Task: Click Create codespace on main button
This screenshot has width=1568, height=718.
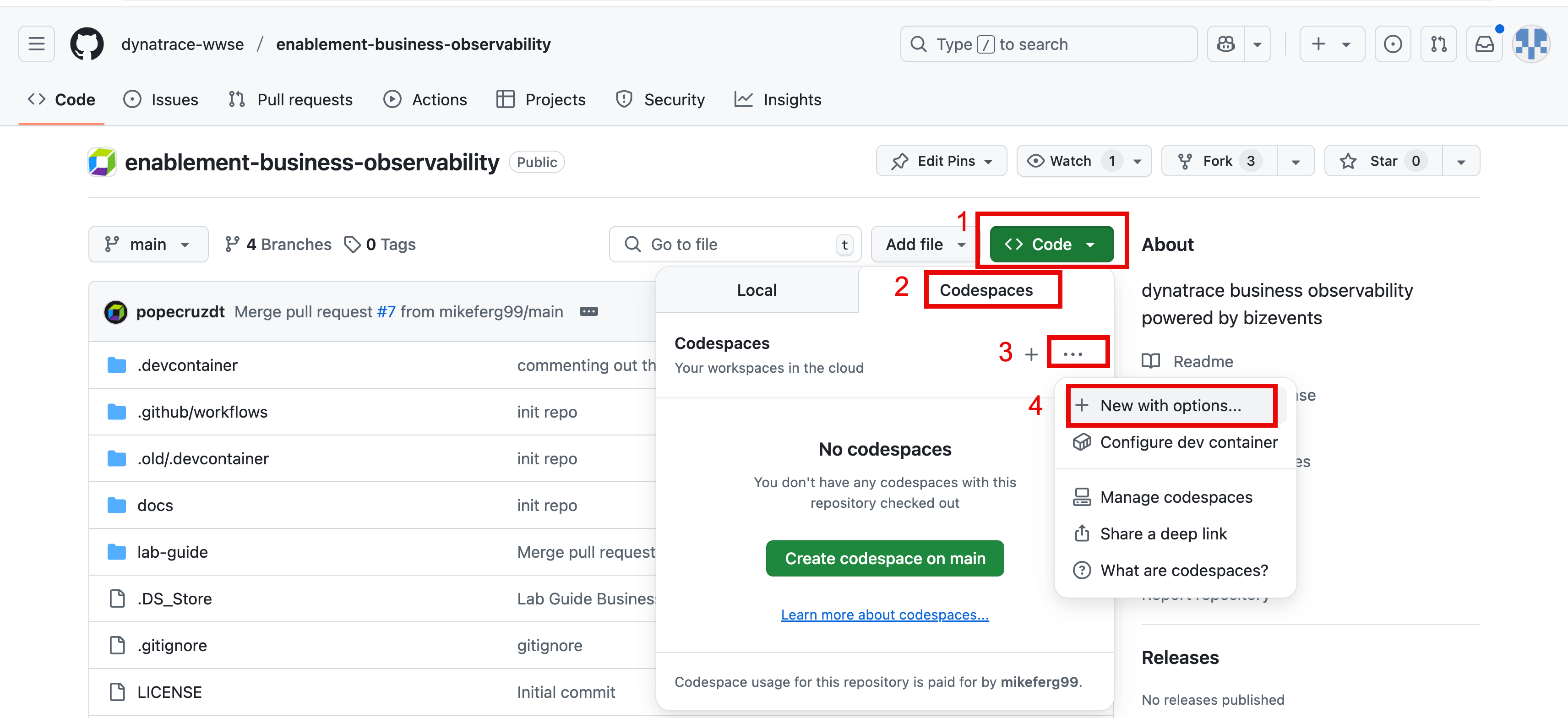Action: pyautogui.click(x=885, y=558)
